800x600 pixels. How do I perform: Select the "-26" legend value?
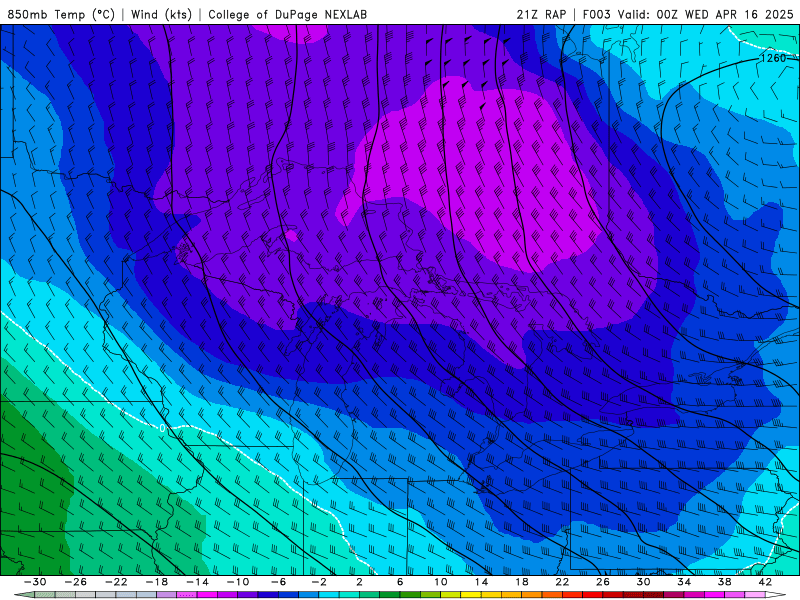[76, 582]
